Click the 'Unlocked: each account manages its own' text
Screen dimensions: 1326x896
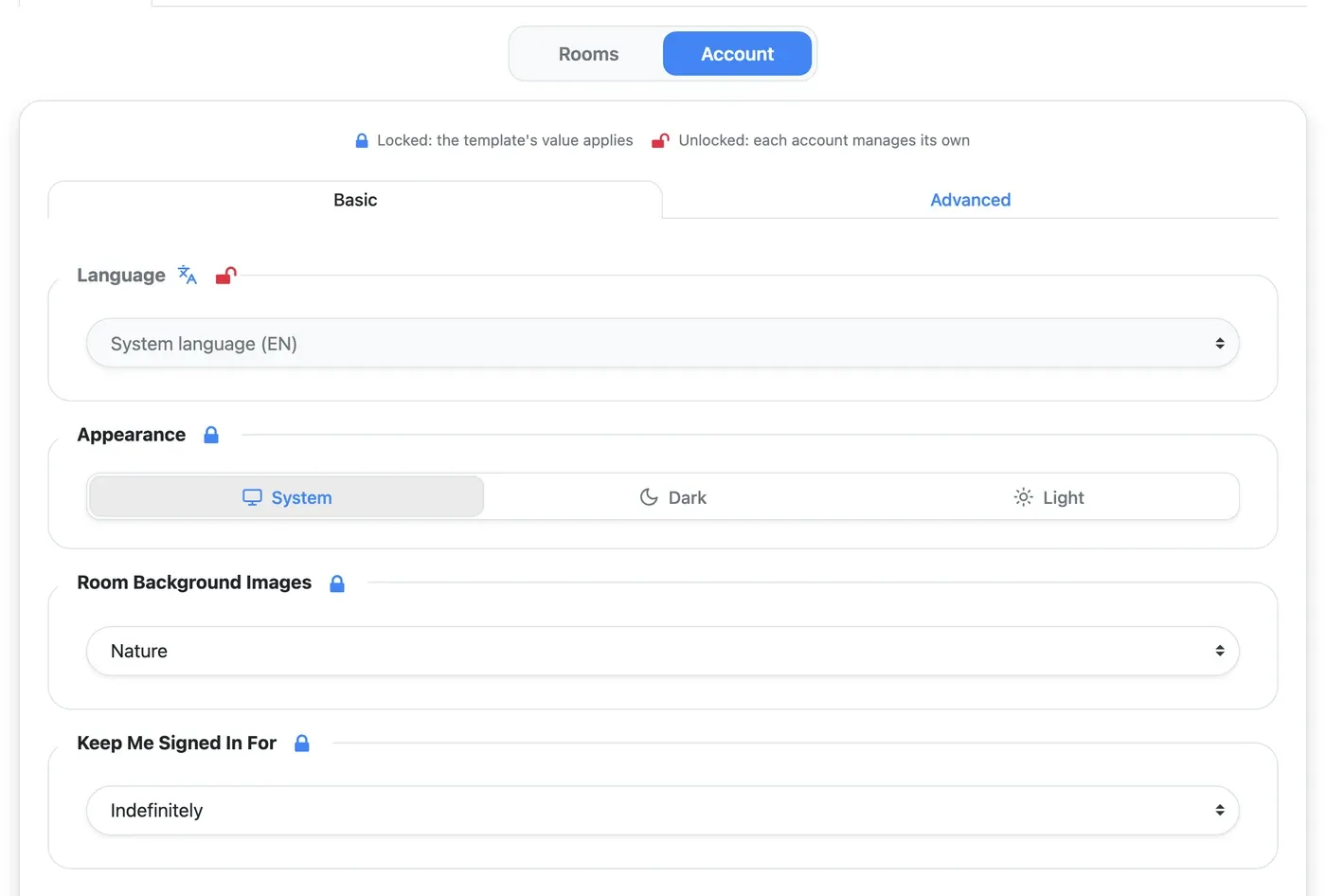(x=824, y=140)
